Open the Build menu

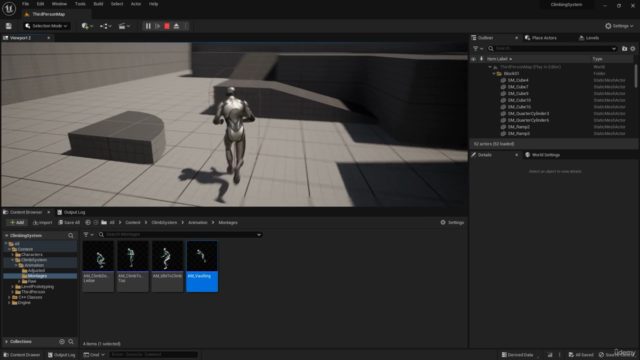click(98, 4)
